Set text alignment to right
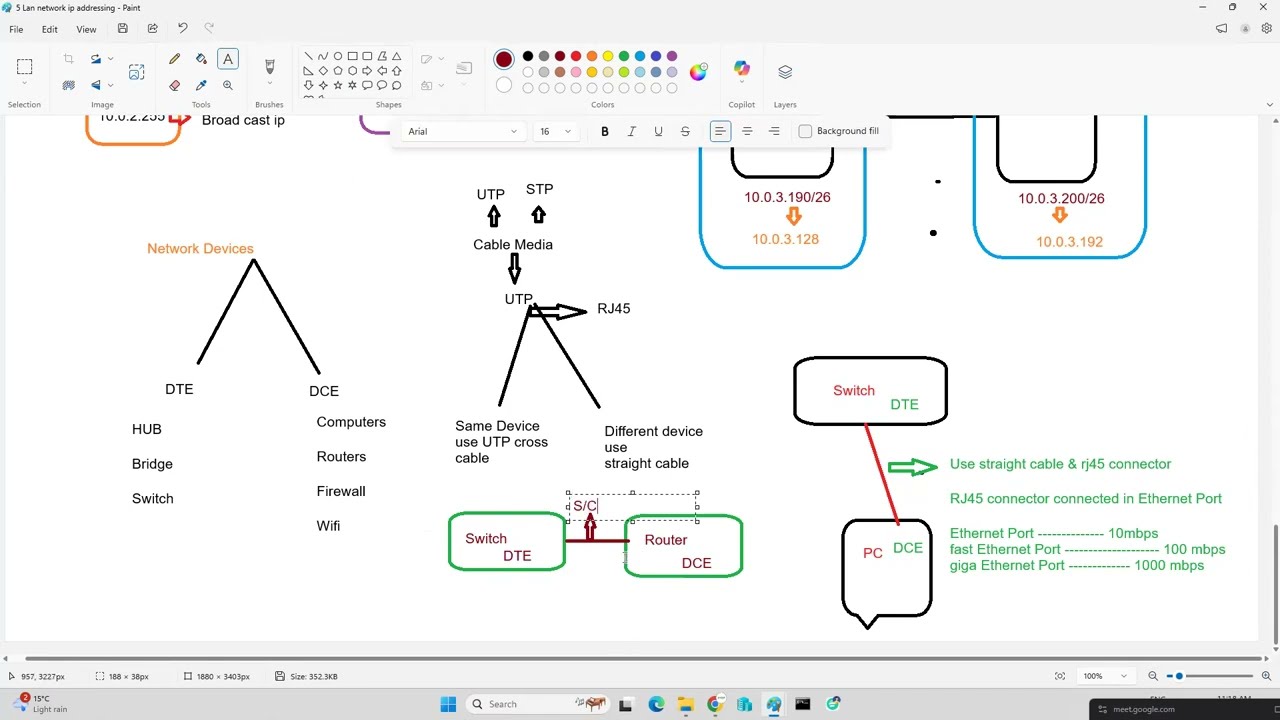This screenshot has width=1280, height=720. tap(774, 131)
